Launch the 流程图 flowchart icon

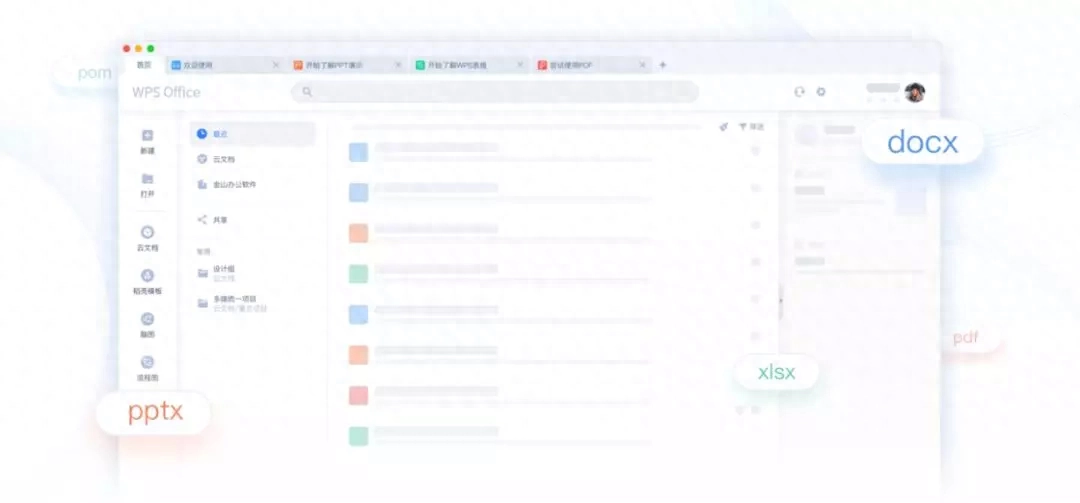(x=147, y=362)
